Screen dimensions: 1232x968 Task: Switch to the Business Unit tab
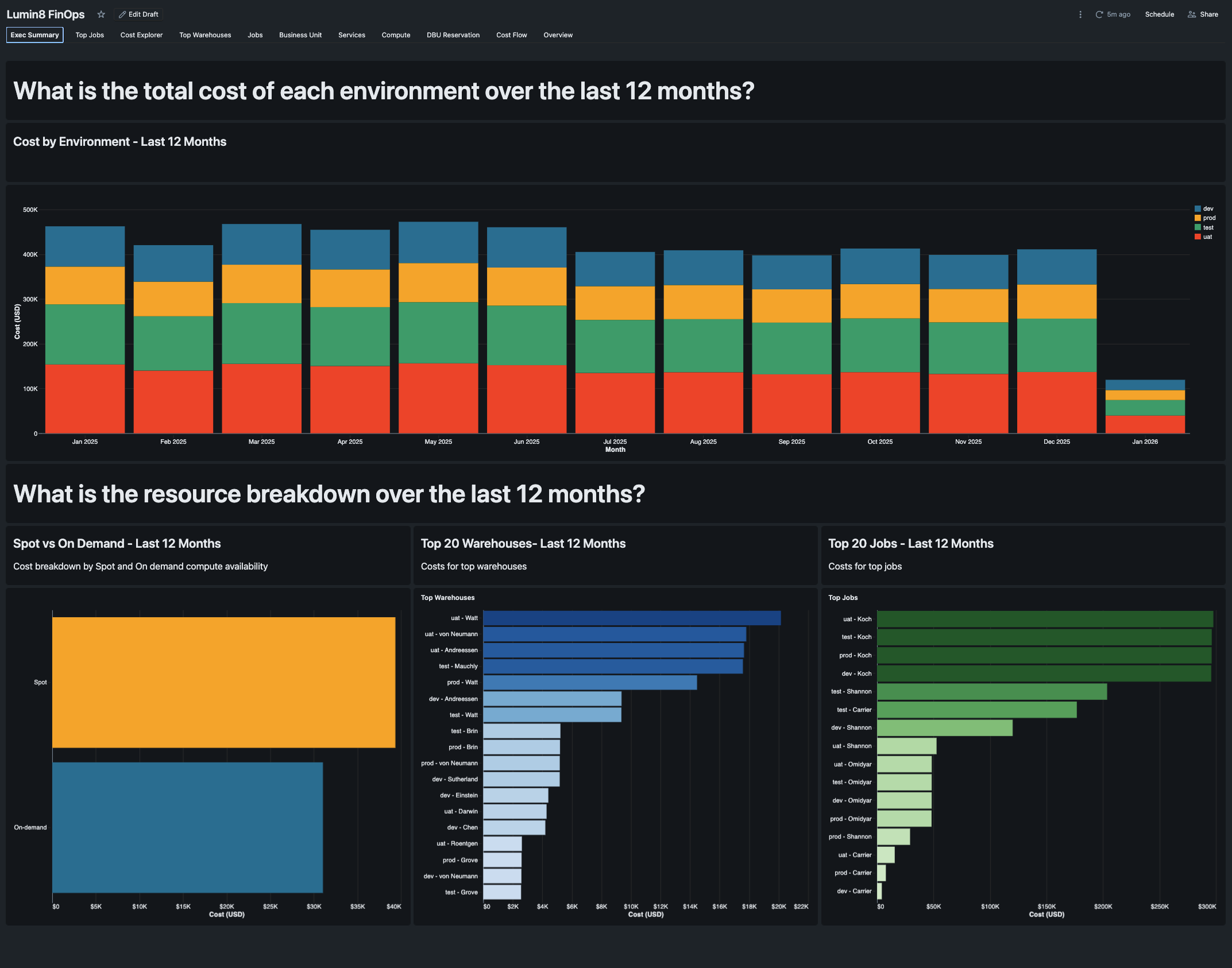[300, 35]
